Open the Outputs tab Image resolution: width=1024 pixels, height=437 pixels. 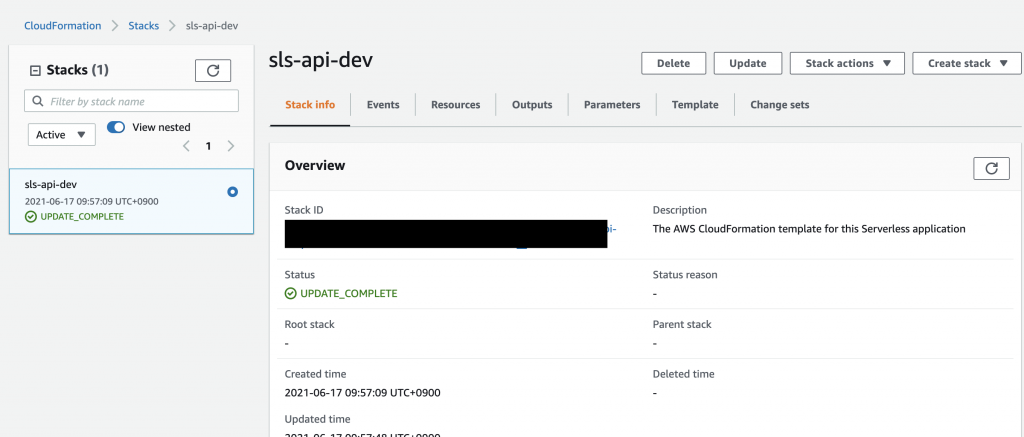pyautogui.click(x=532, y=105)
